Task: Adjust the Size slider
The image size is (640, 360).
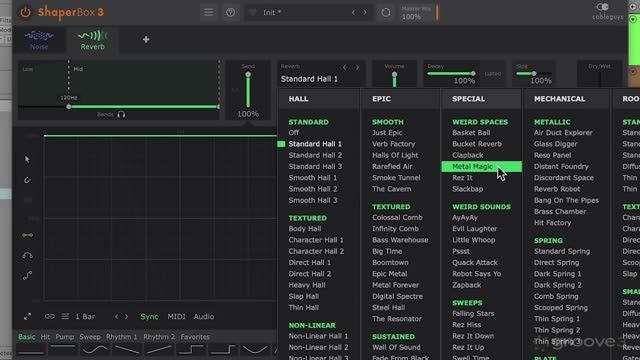Action: point(533,73)
